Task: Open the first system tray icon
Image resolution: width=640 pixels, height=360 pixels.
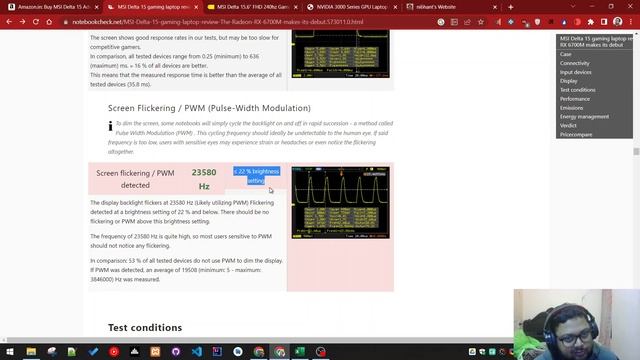Action: coord(472,351)
